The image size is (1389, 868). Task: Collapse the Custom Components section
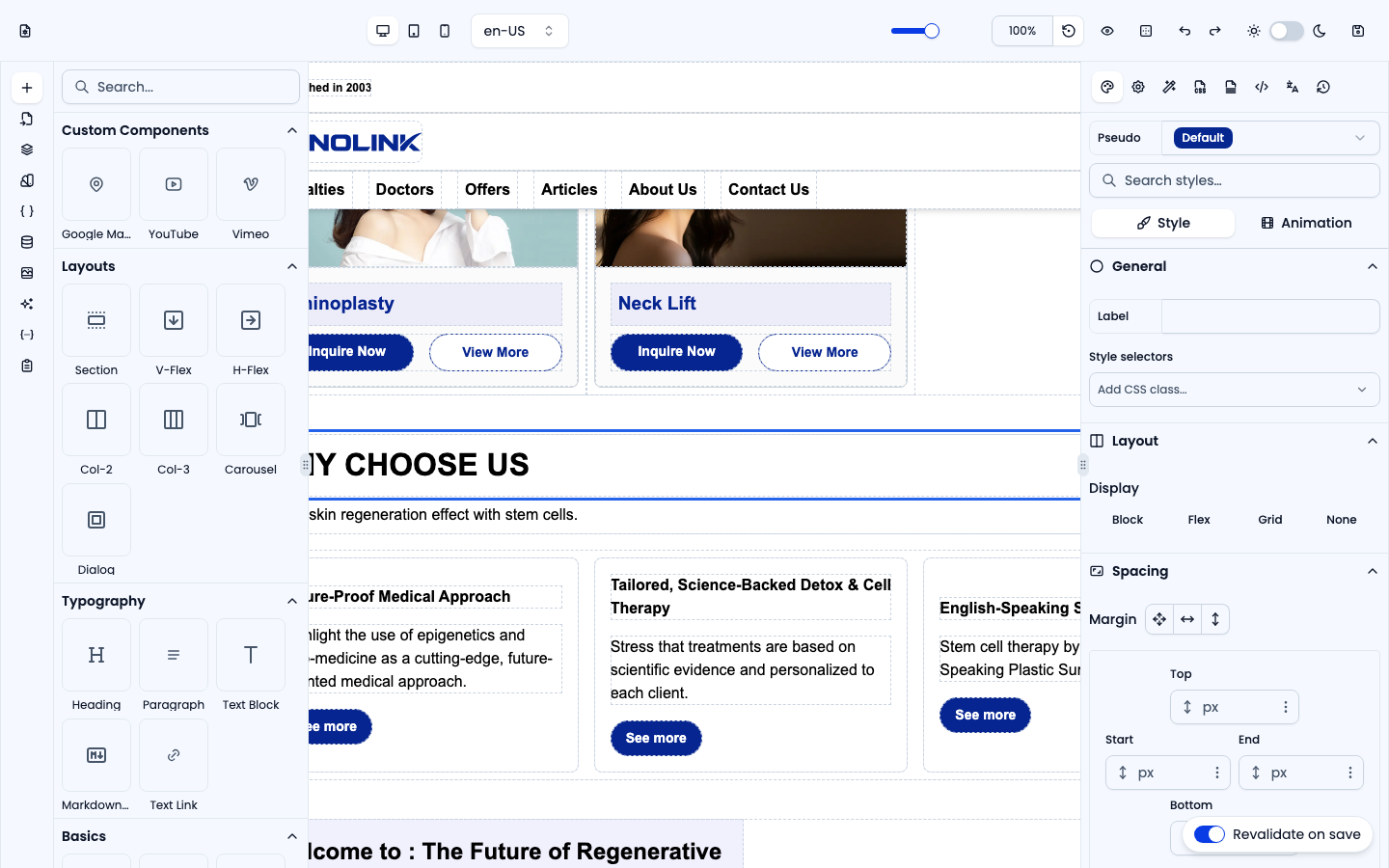click(292, 130)
